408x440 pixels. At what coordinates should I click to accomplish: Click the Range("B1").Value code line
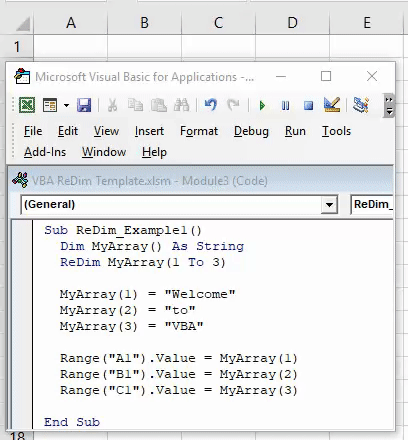[179, 374]
